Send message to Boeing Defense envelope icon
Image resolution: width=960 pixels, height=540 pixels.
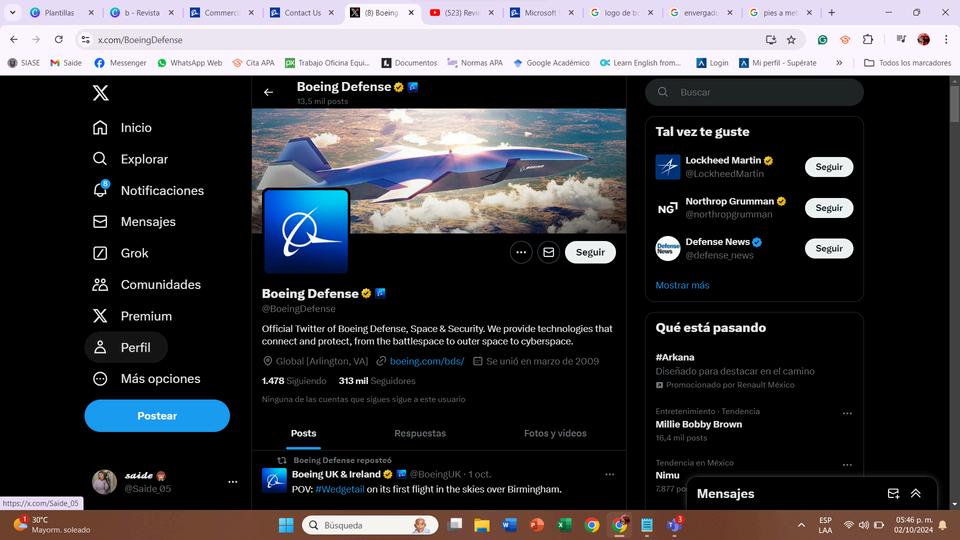(x=549, y=252)
